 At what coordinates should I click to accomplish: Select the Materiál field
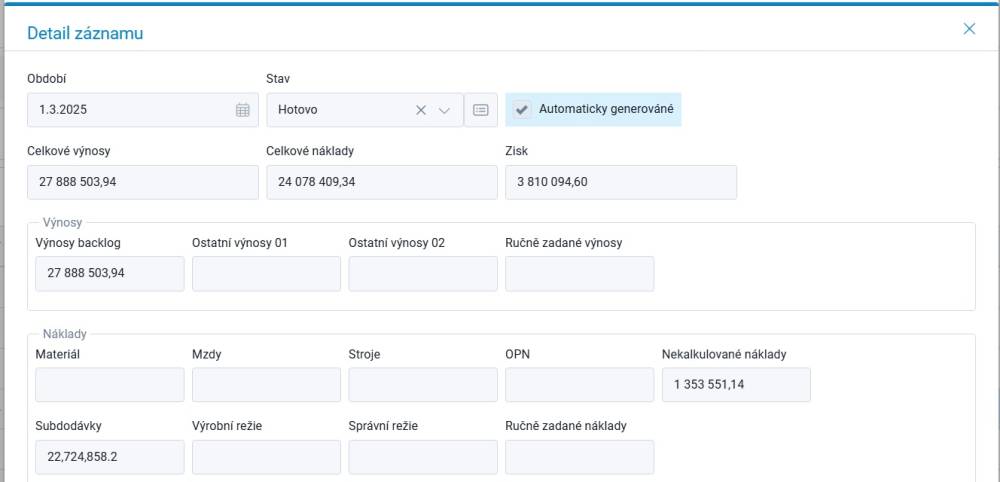110,384
